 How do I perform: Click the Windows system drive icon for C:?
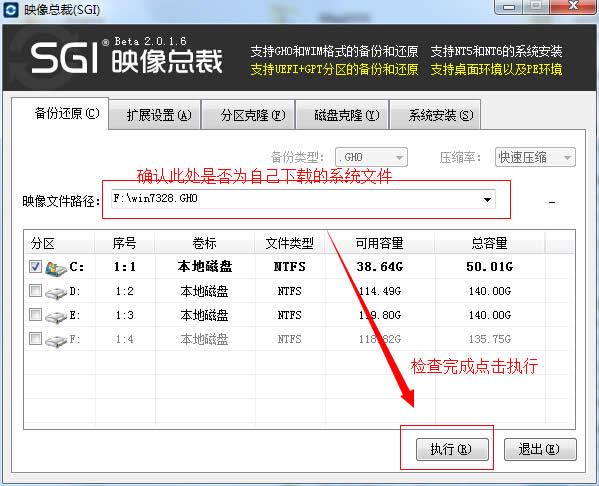56,267
